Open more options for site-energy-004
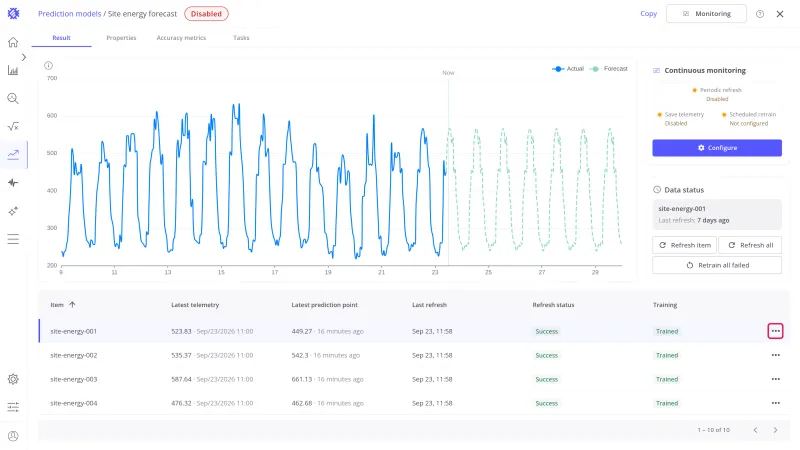 (x=776, y=403)
